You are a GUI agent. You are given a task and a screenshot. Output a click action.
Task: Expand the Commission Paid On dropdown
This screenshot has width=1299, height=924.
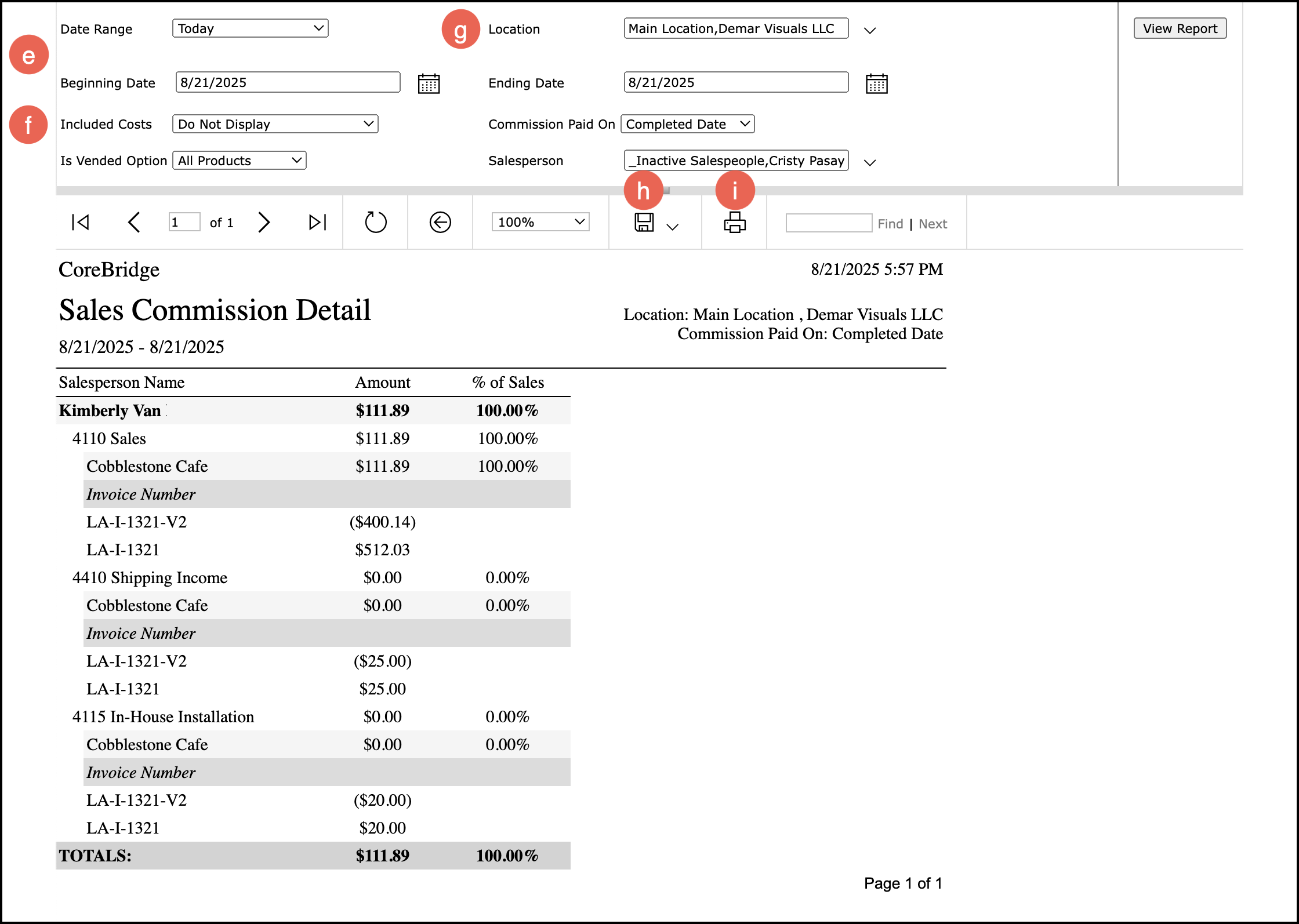[x=687, y=124]
